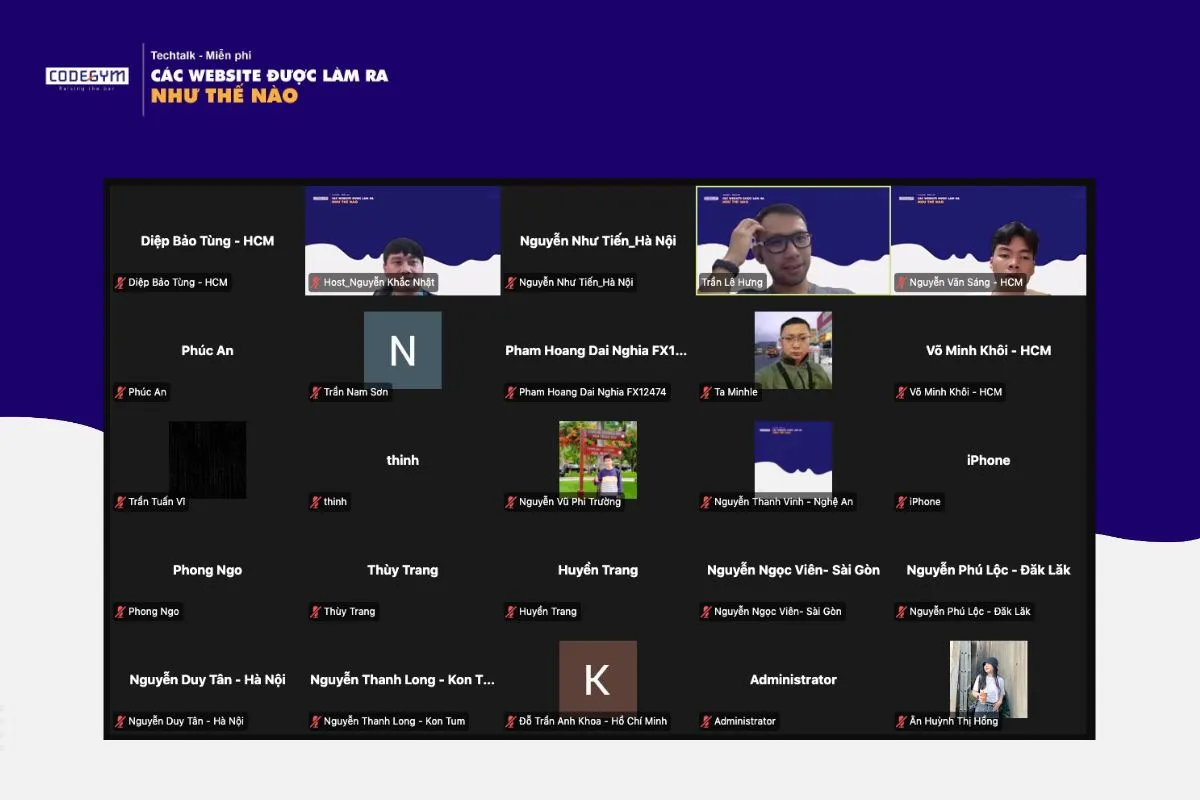
Task: Click muted mic icon beside Nguyễn Văn Sáng
Action: (x=901, y=283)
